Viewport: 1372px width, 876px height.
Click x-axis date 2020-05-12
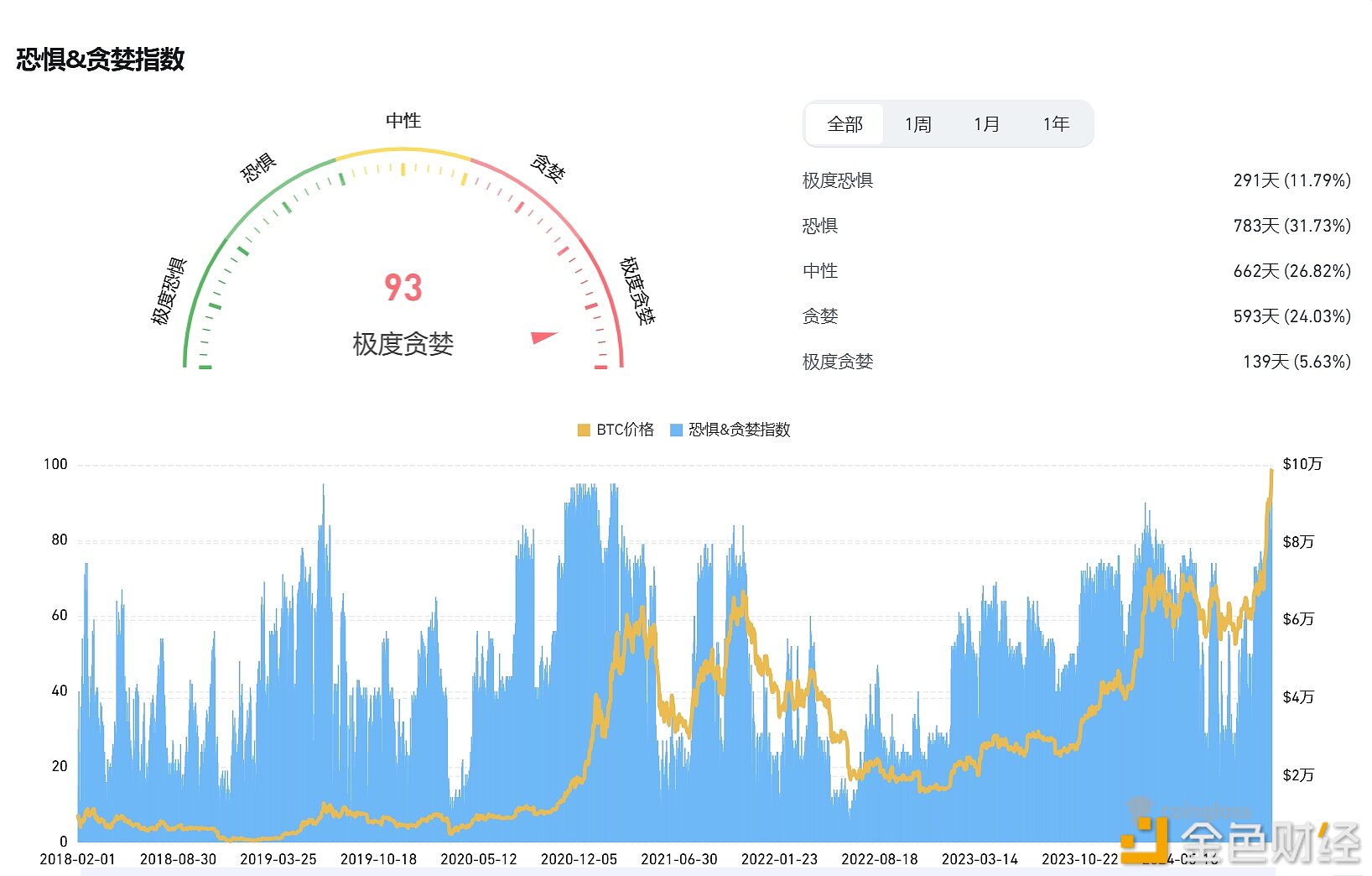[x=479, y=859]
